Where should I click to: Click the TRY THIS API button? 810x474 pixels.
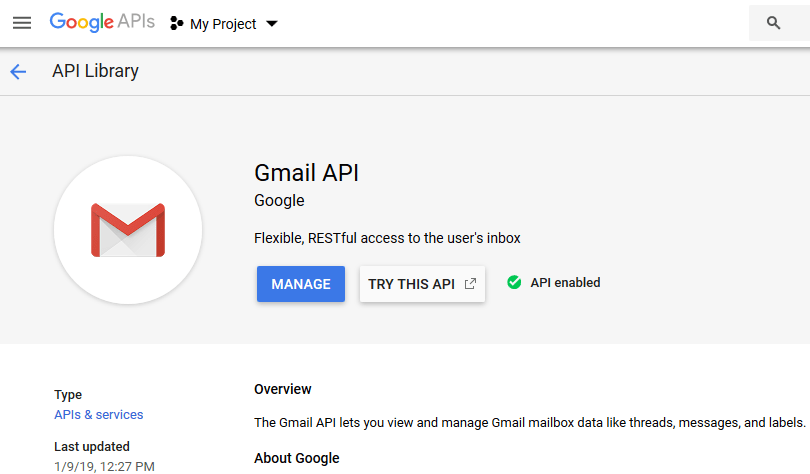(x=423, y=284)
